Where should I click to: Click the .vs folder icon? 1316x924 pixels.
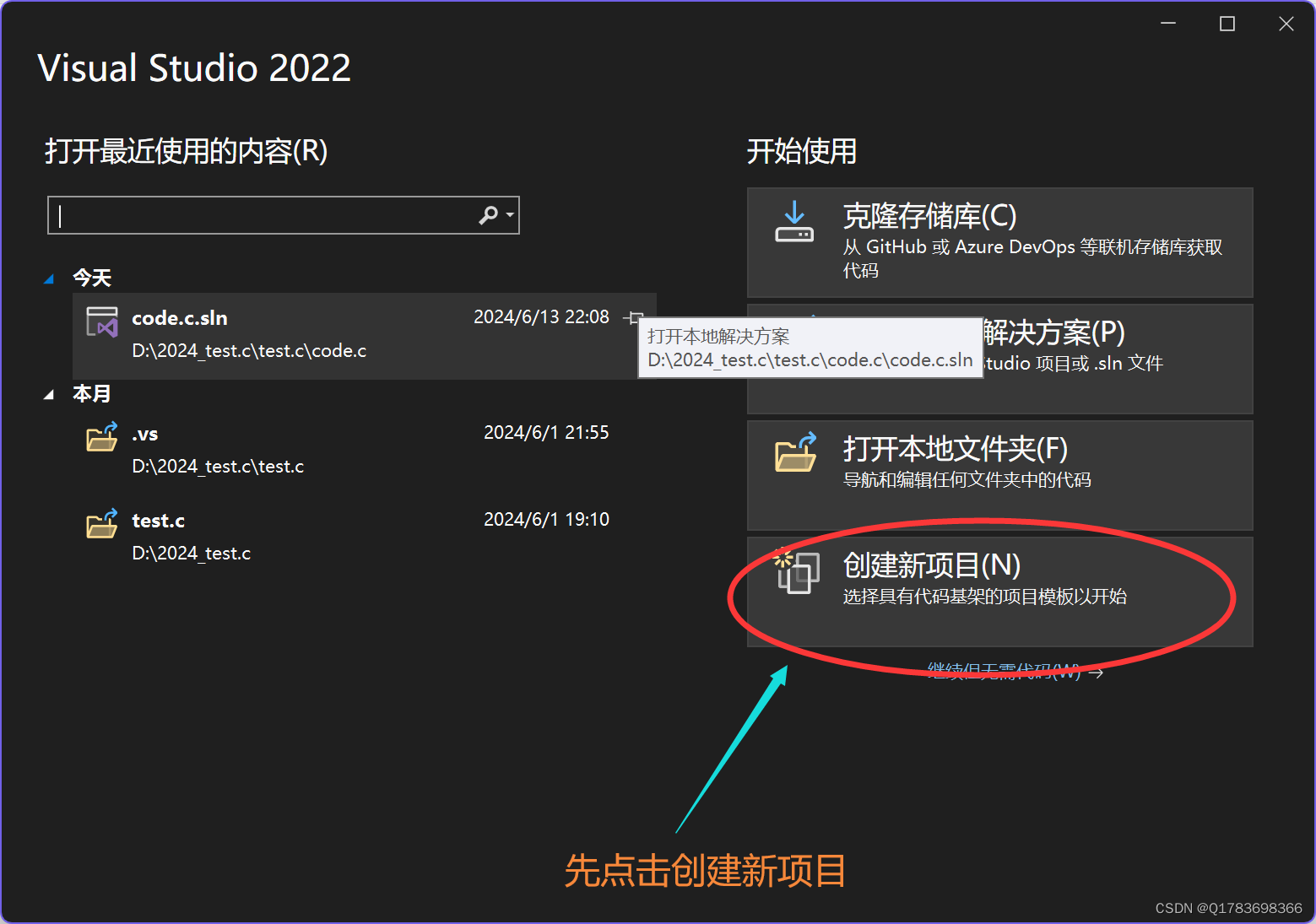(102, 437)
